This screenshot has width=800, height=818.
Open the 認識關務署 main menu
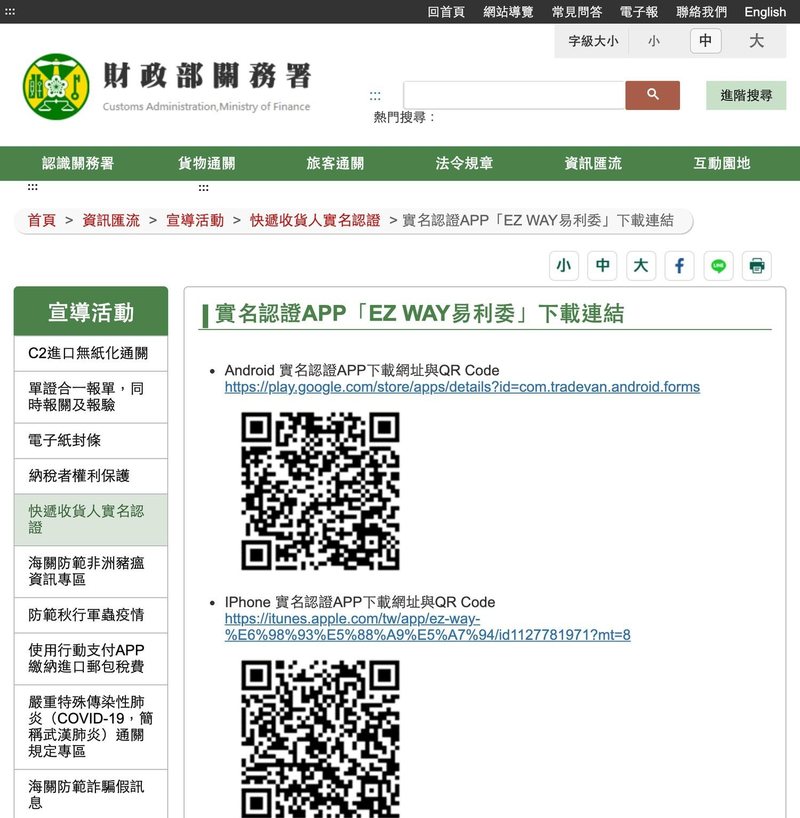point(78,163)
